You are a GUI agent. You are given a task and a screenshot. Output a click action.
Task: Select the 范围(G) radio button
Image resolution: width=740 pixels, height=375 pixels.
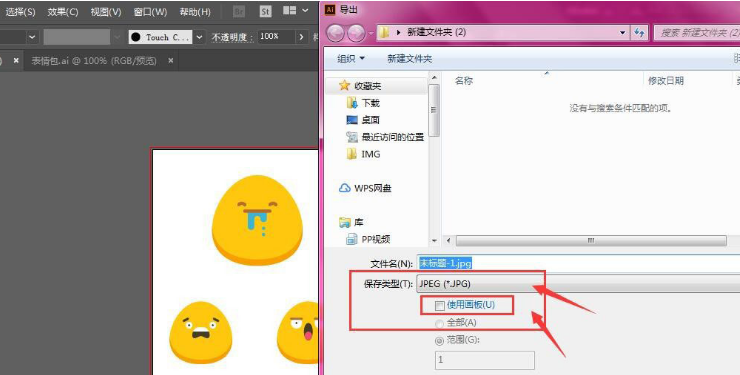439,340
